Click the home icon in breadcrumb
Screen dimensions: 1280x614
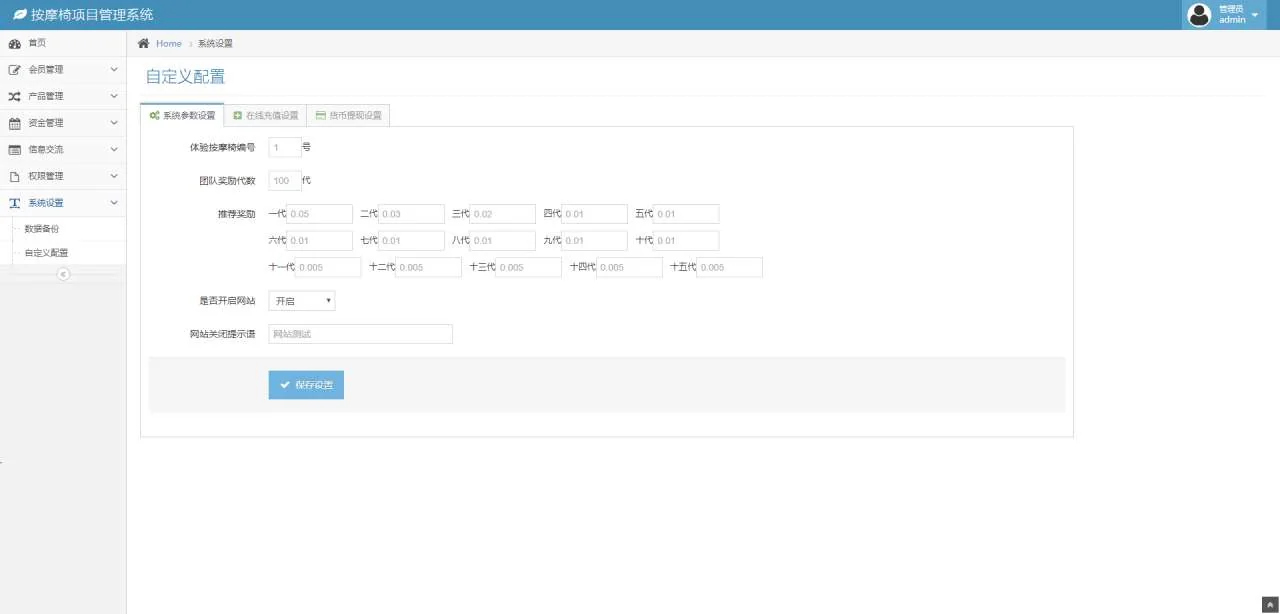144,43
